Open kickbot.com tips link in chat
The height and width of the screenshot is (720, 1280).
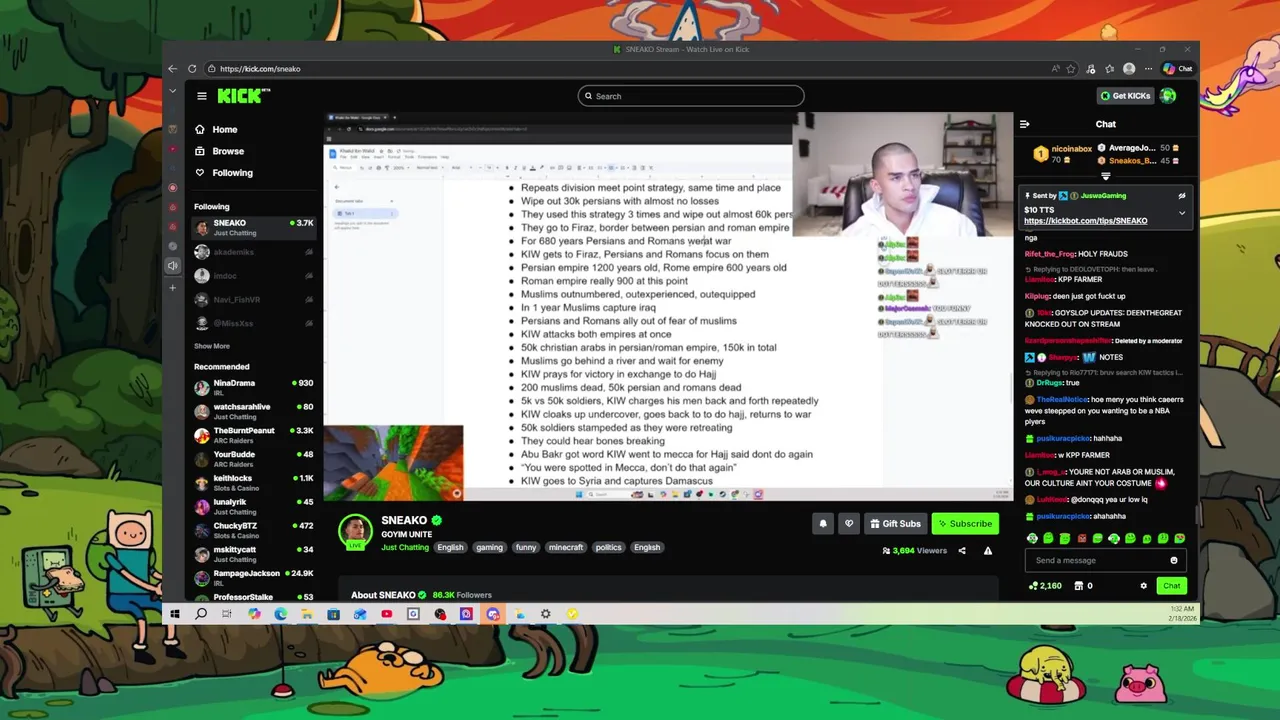(1085, 221)
